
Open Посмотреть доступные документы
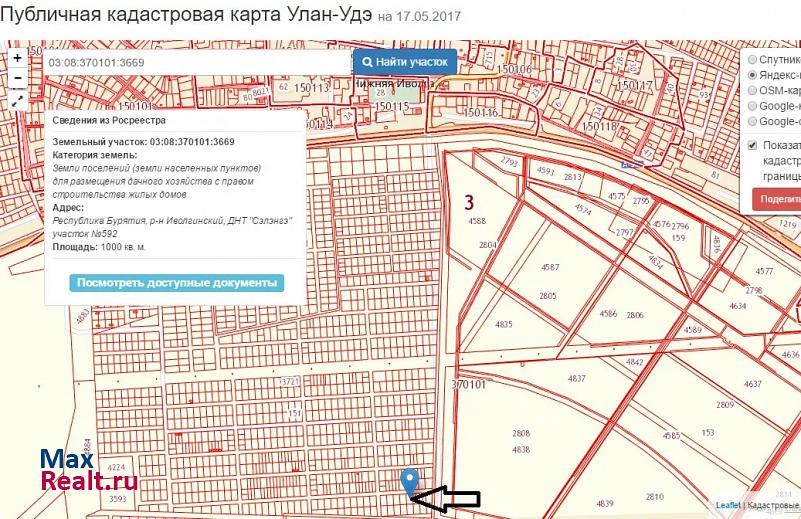coord(176,283)
